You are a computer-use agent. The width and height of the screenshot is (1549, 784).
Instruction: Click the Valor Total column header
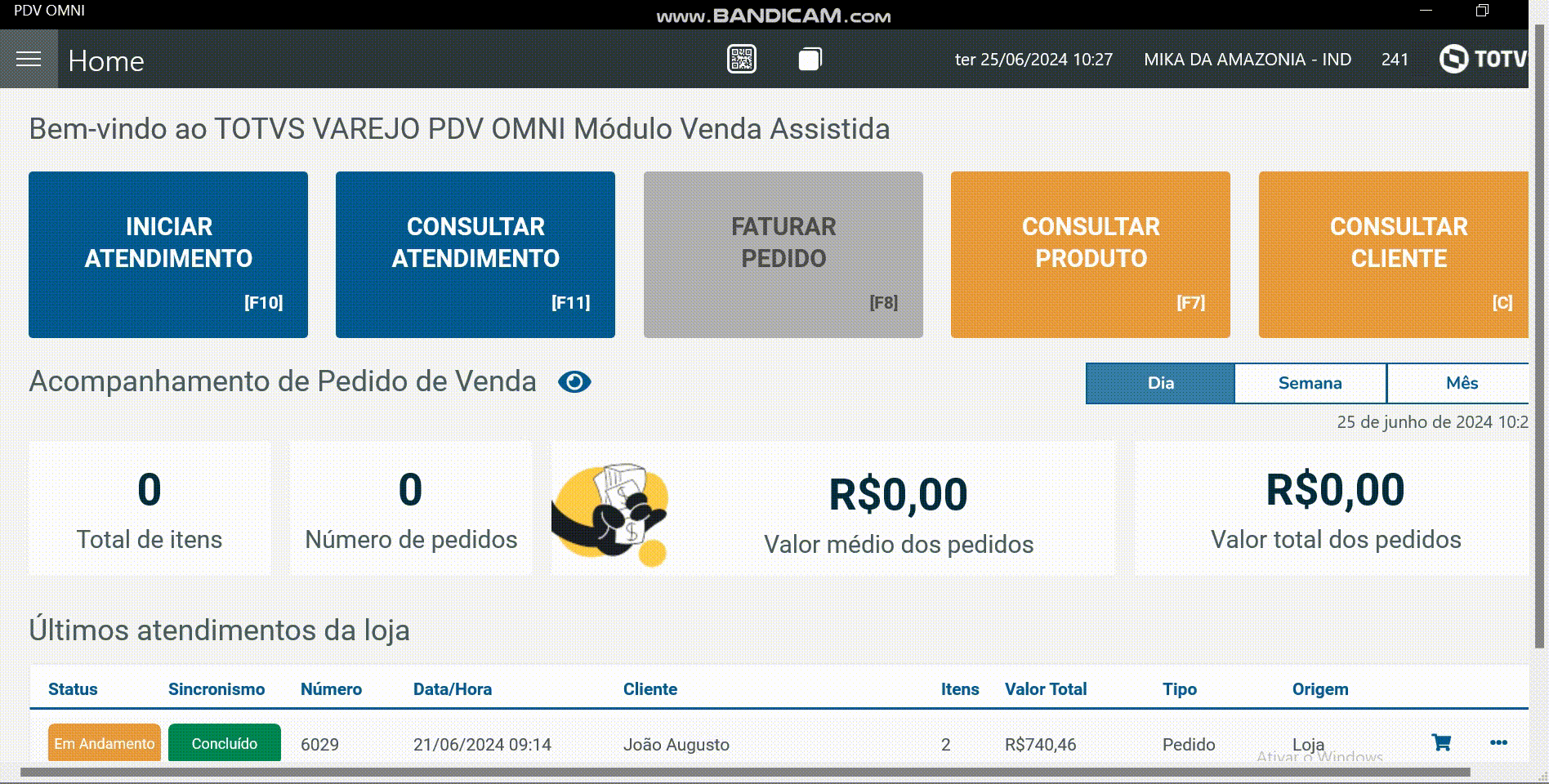[1046, 689]
